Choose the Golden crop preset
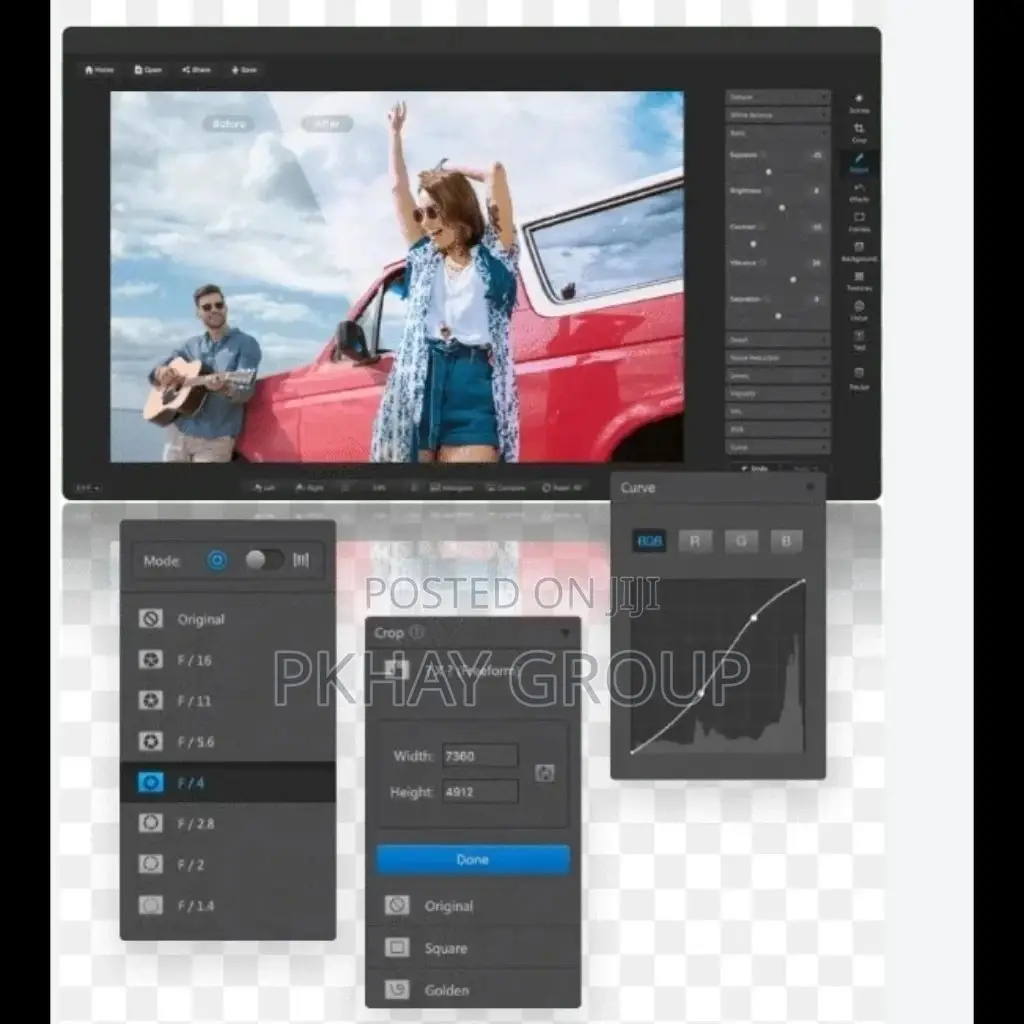 [x=473, y=989]
